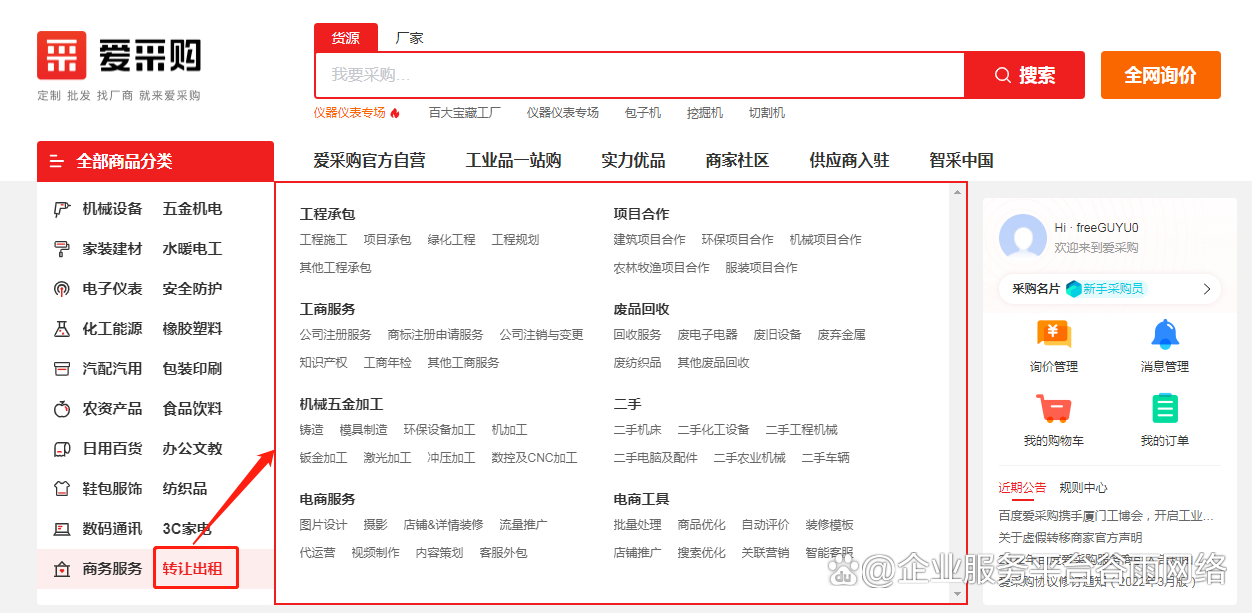Open 询价管理 icon
Screen dimensions: 1252x613
tap(1054, 335)
